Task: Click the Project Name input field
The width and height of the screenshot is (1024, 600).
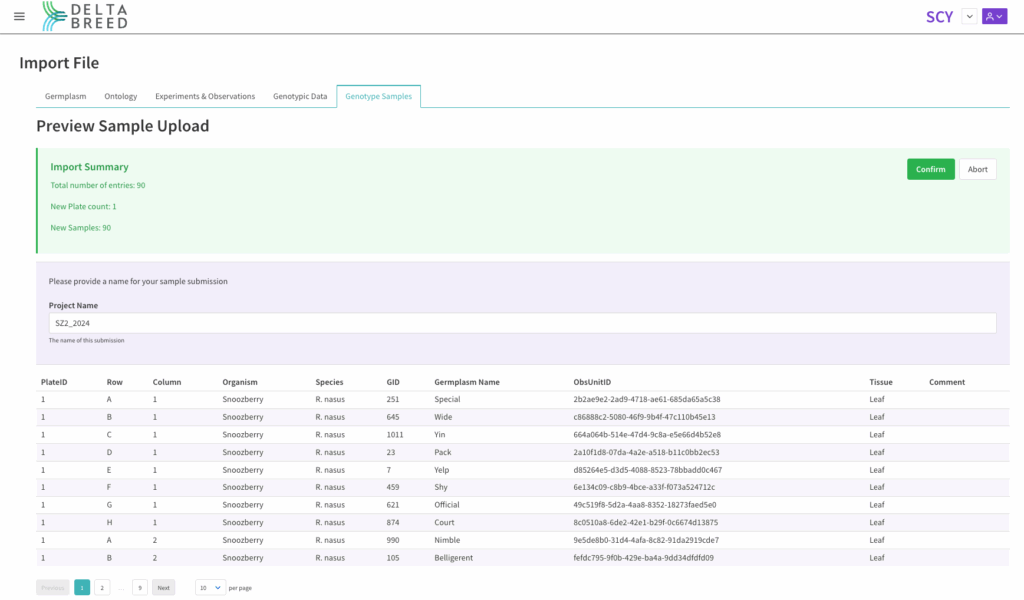Action: tap(522, 323)
